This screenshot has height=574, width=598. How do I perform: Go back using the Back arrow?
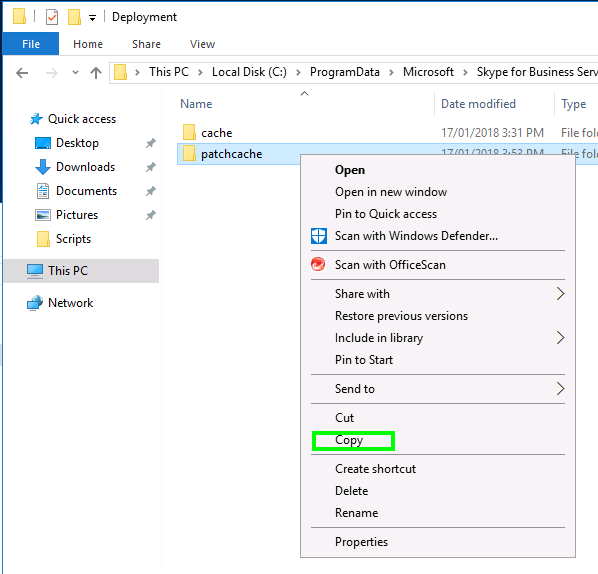click(x=22, y=72)
